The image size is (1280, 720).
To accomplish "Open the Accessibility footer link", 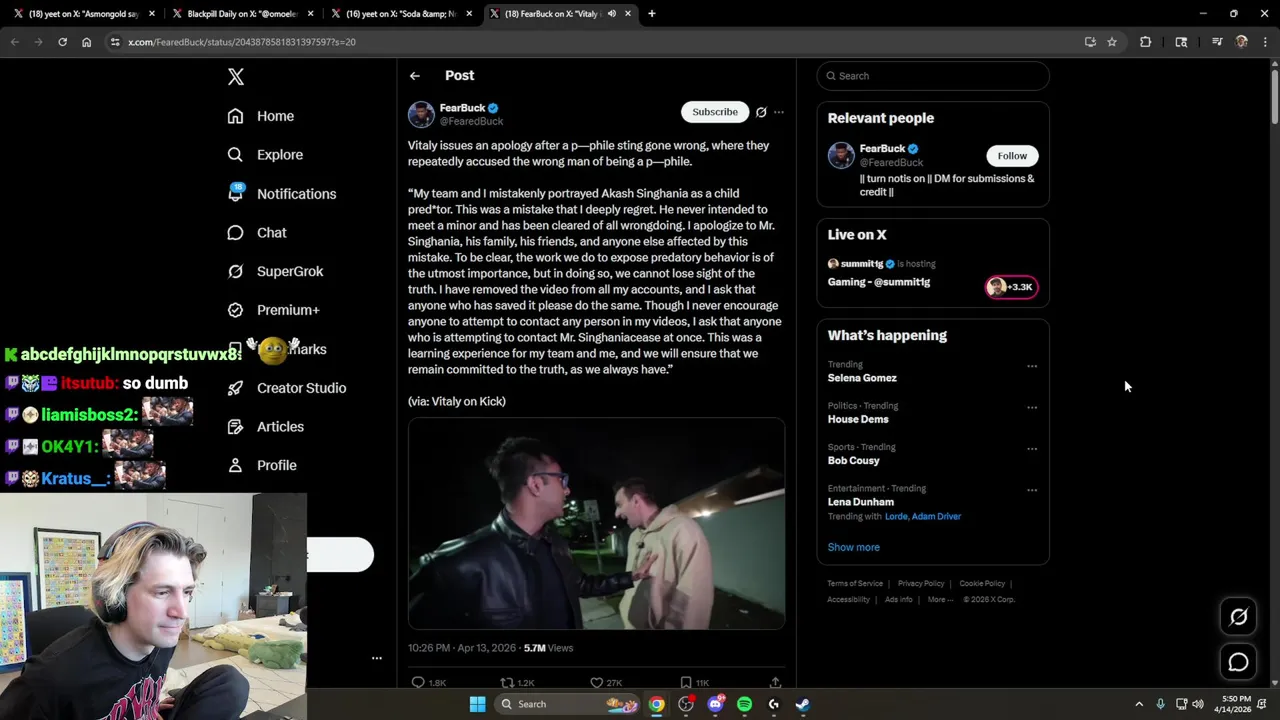I will click(848, 600).
